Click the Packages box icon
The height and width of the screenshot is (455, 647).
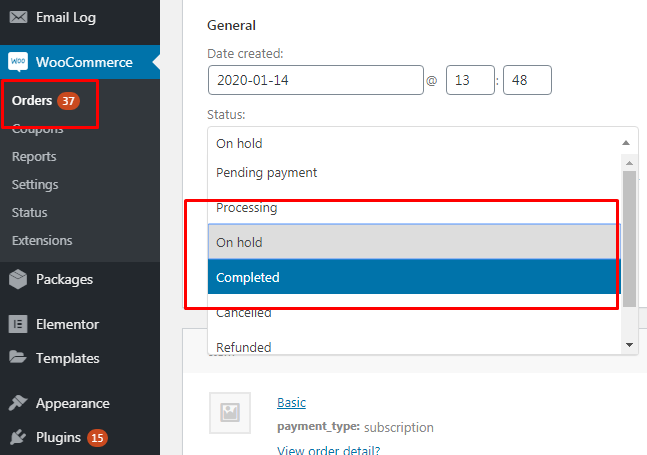[x=18, y=279]
